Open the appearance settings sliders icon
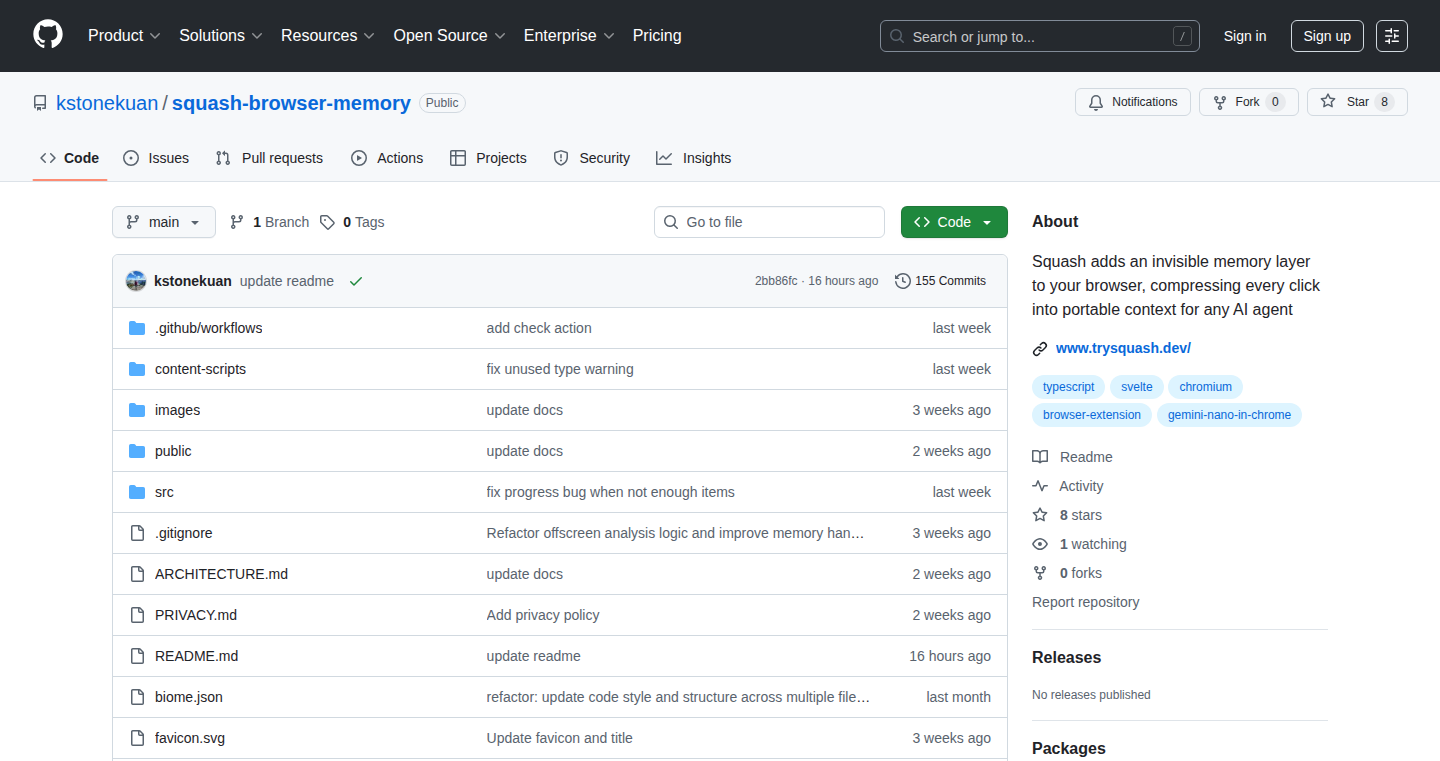The width and height of the screenshot is (1440, 761). click(1392, 36)
